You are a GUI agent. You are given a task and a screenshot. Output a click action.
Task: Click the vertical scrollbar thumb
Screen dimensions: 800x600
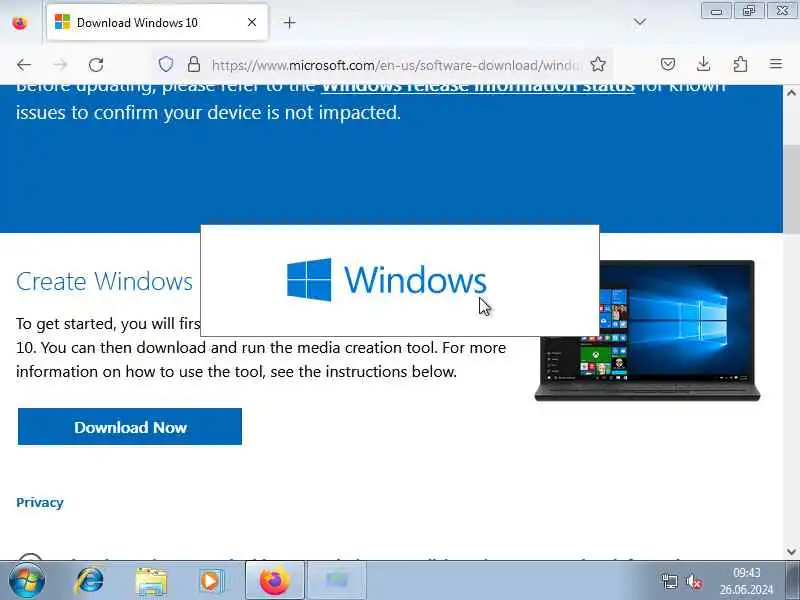(791, 191)
